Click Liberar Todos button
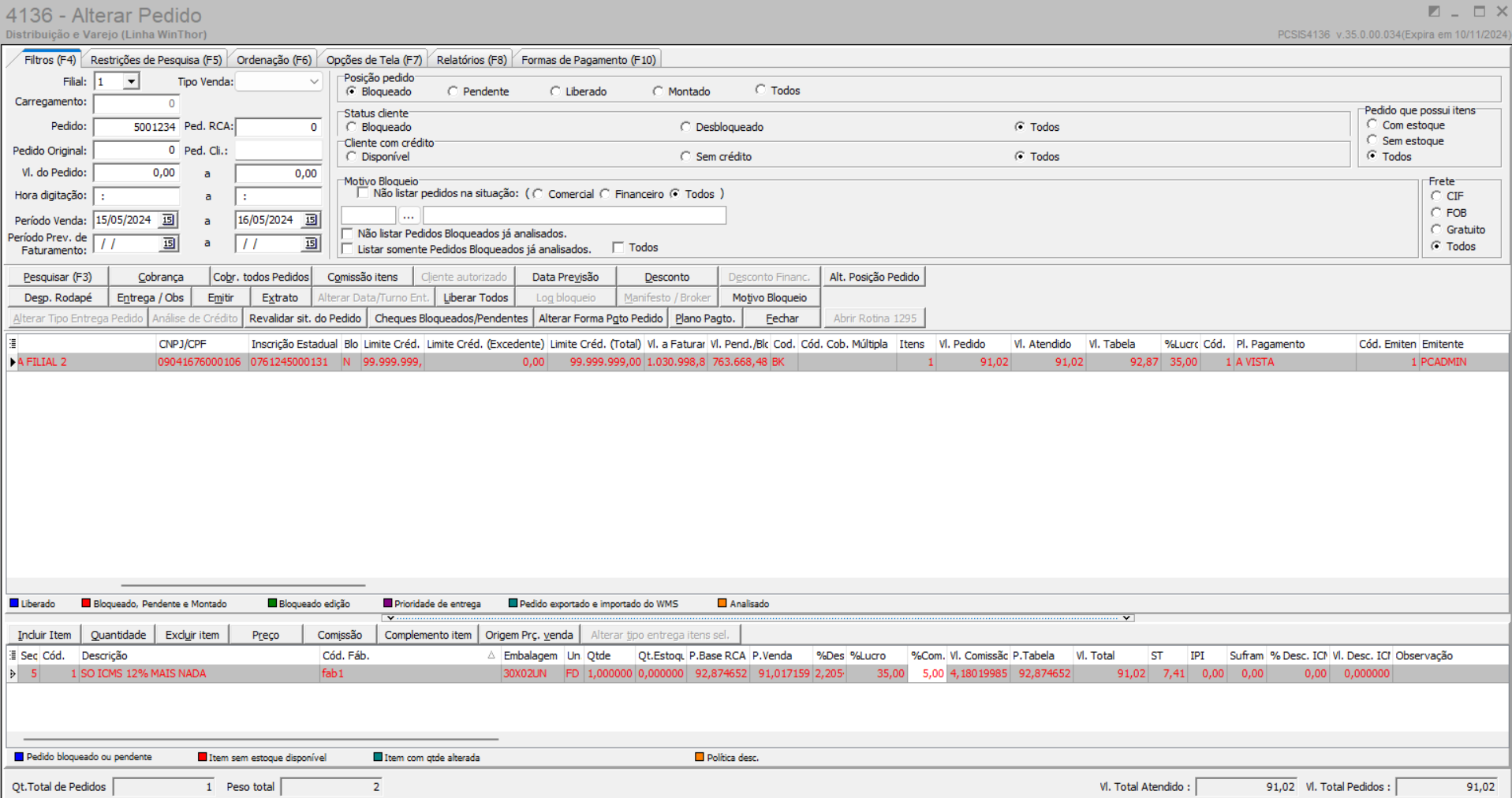The image size is (1512, 798). pos(476,297)
